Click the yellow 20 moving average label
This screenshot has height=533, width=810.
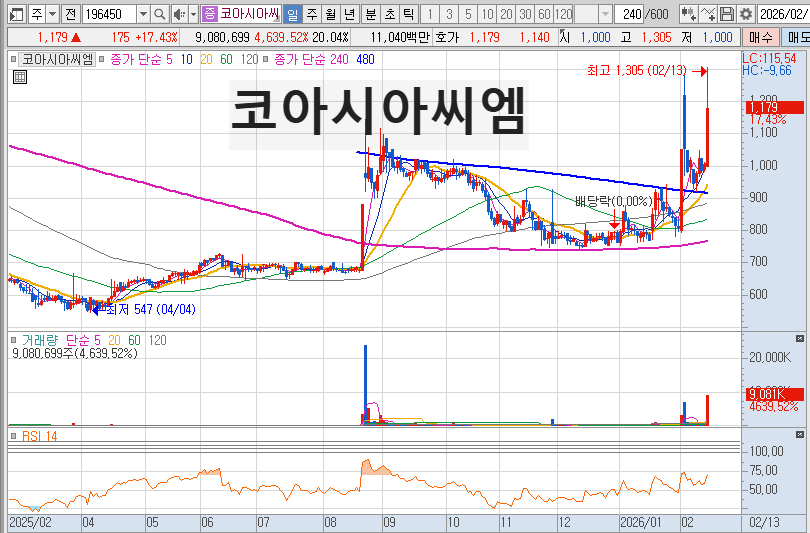[206, 59]
